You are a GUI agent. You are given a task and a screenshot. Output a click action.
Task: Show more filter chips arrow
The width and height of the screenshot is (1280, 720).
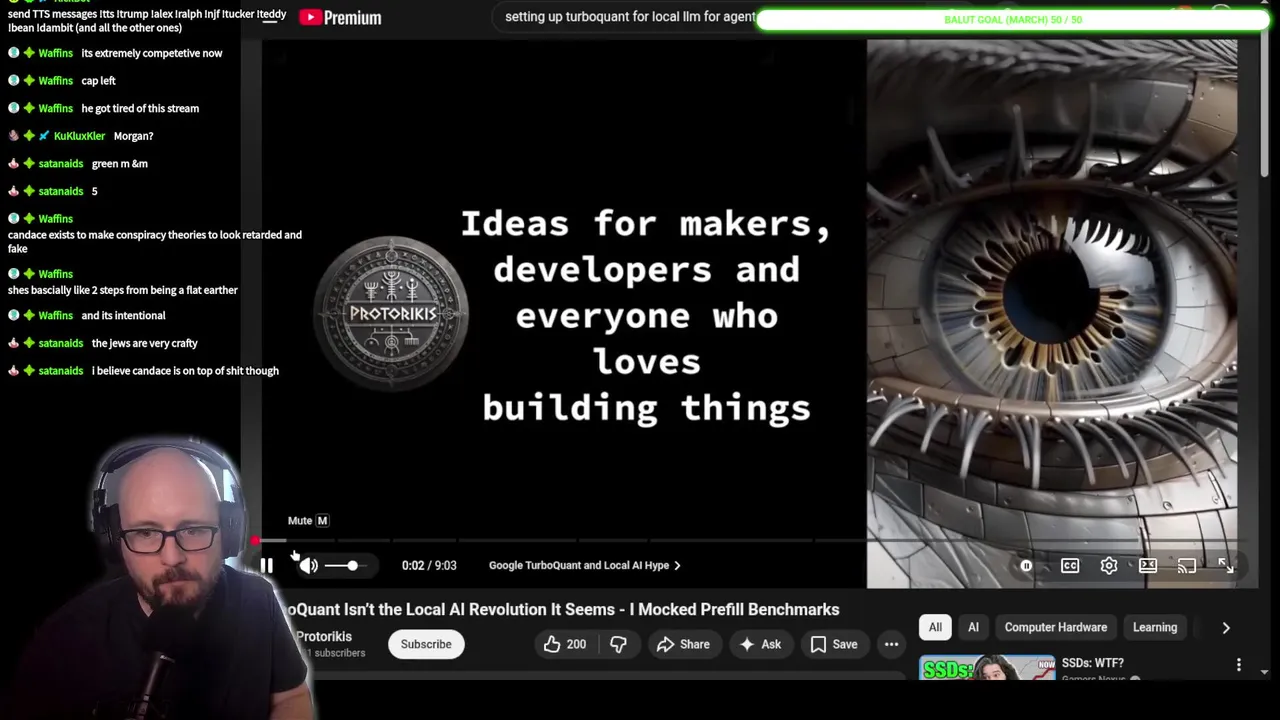[x=1226, y=627]
